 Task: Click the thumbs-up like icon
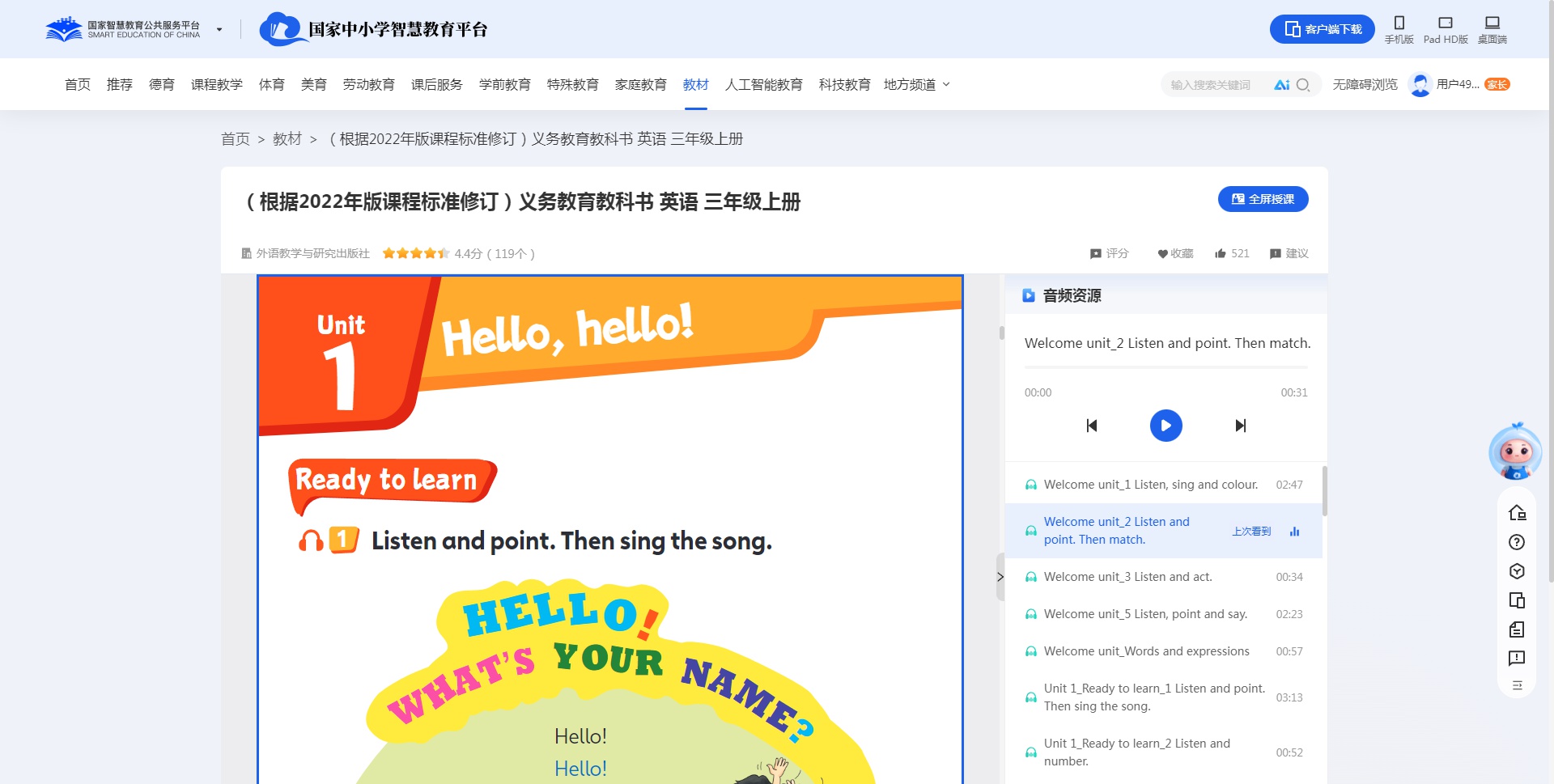point(1221,253)
